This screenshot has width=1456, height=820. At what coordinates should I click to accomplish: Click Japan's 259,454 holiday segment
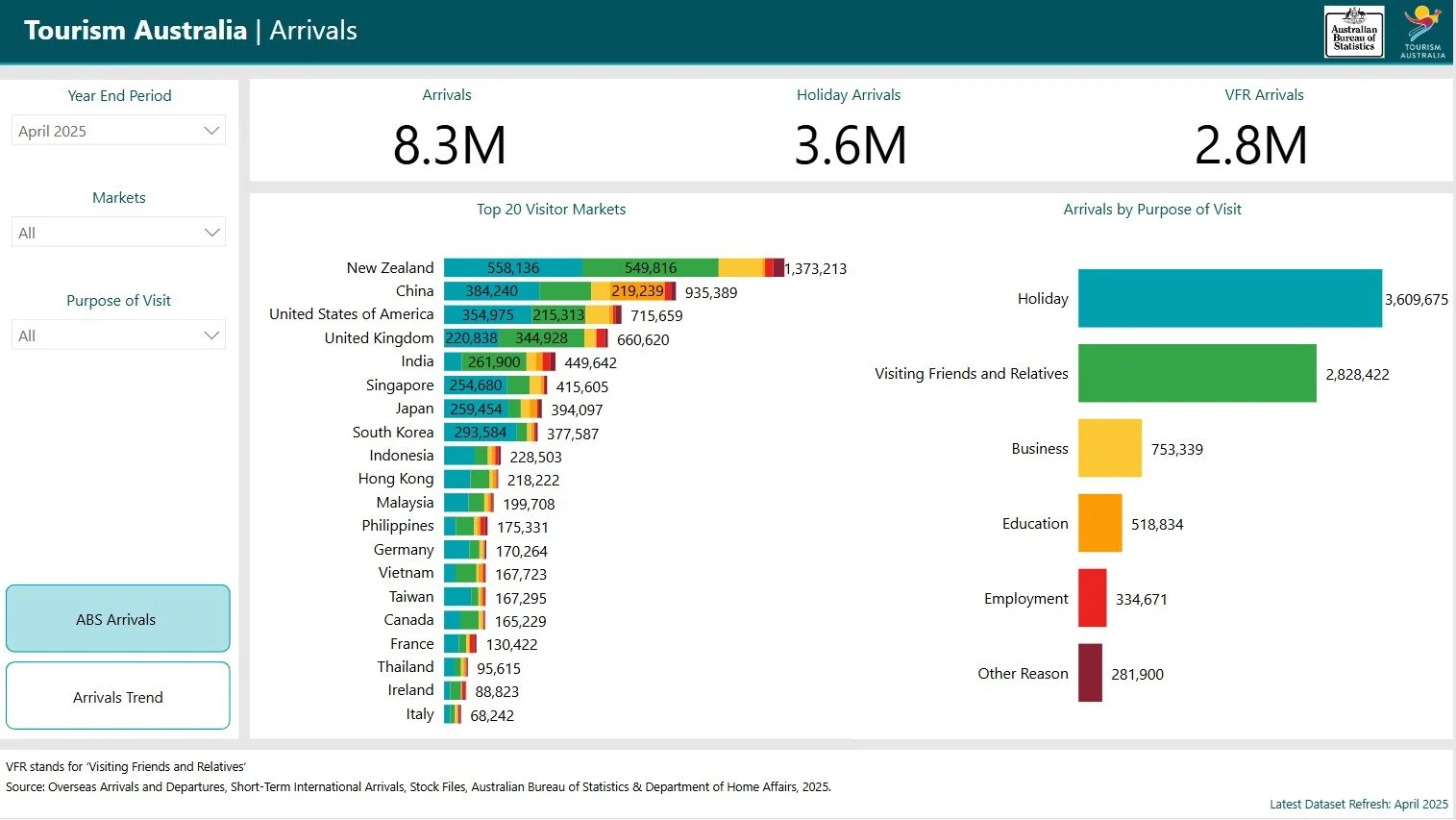tap(476, 410)
